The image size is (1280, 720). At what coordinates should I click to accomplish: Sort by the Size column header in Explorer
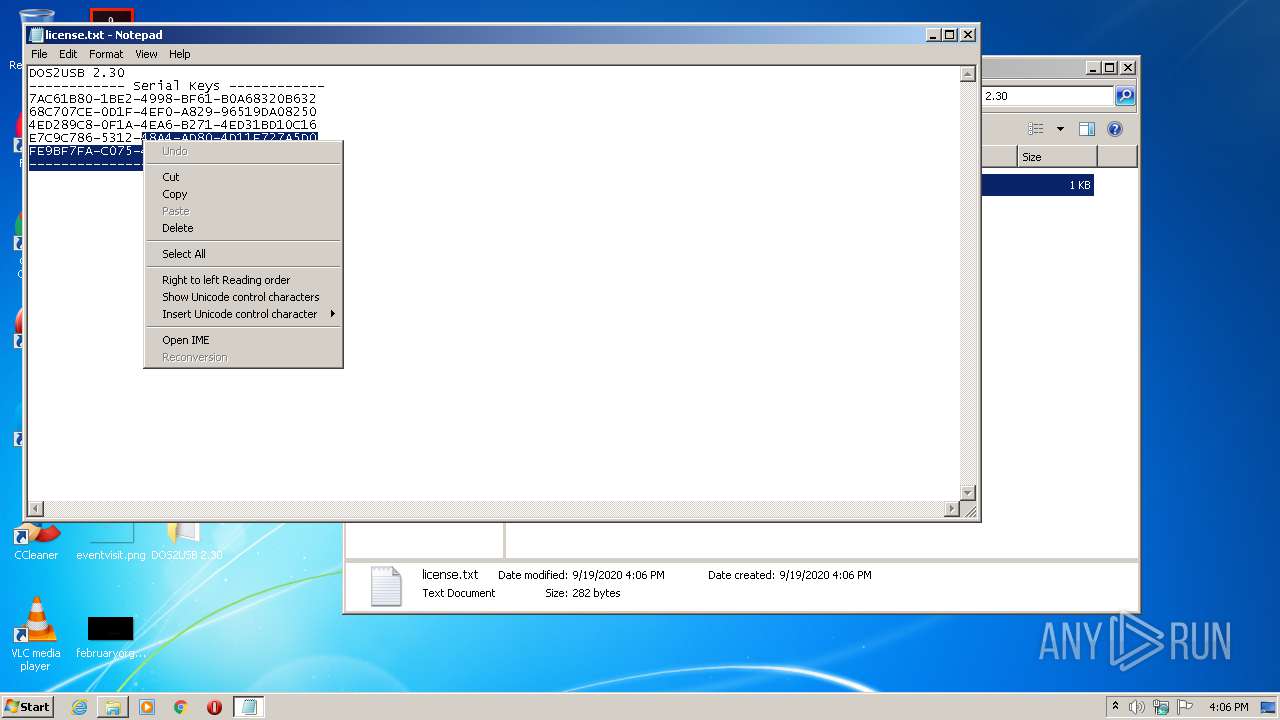pyautogui.click(x=1057, y=157)
